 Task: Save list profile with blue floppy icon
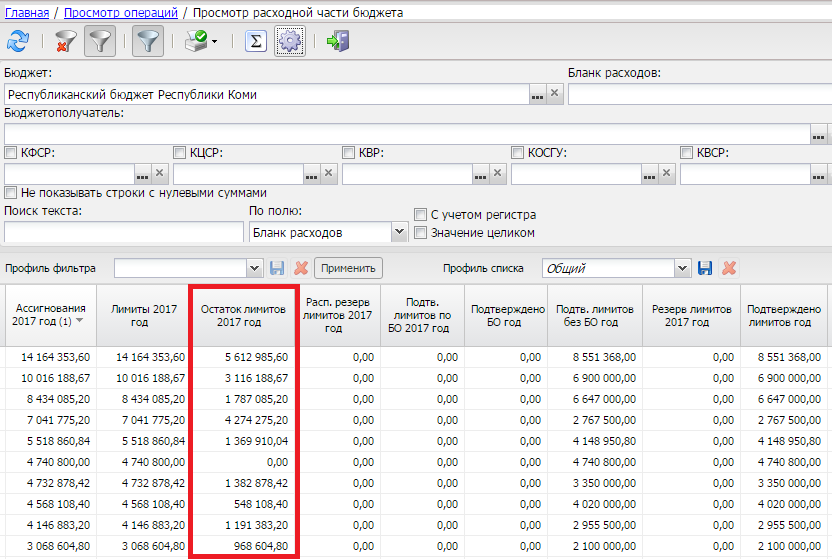click(x=705, y=268)
